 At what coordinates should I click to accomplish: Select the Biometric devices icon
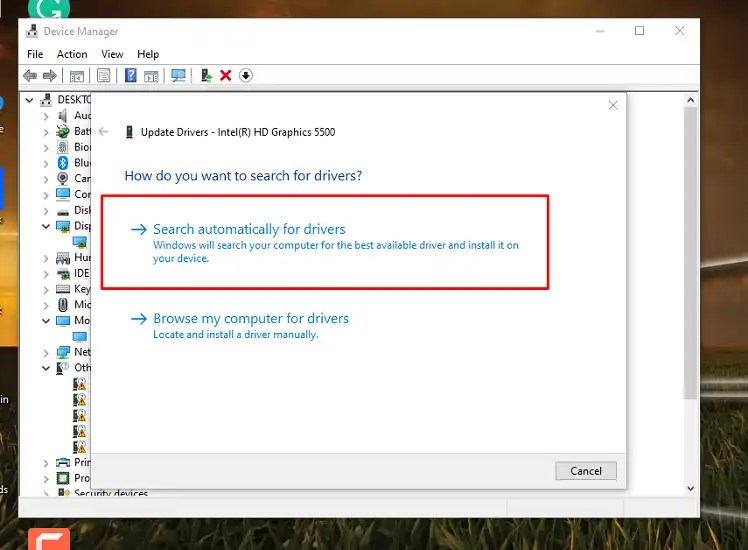point(62,147)
